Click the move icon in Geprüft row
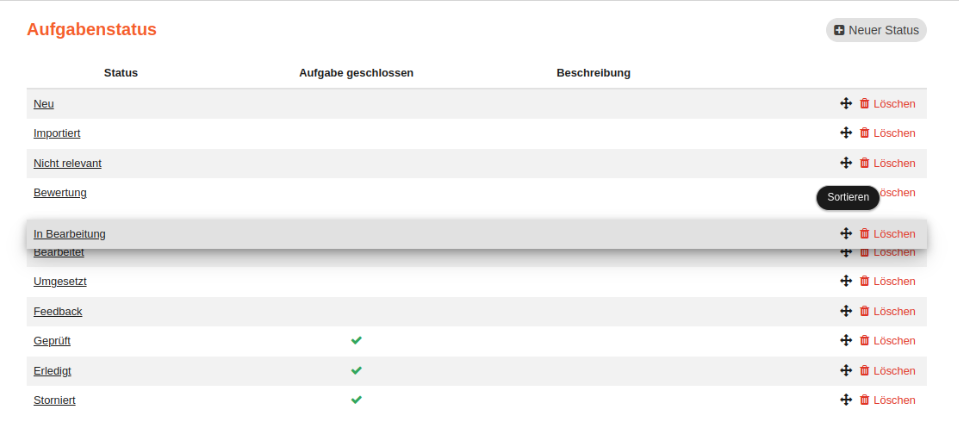Viewport: 959px width, 437px height. point(846,341)
